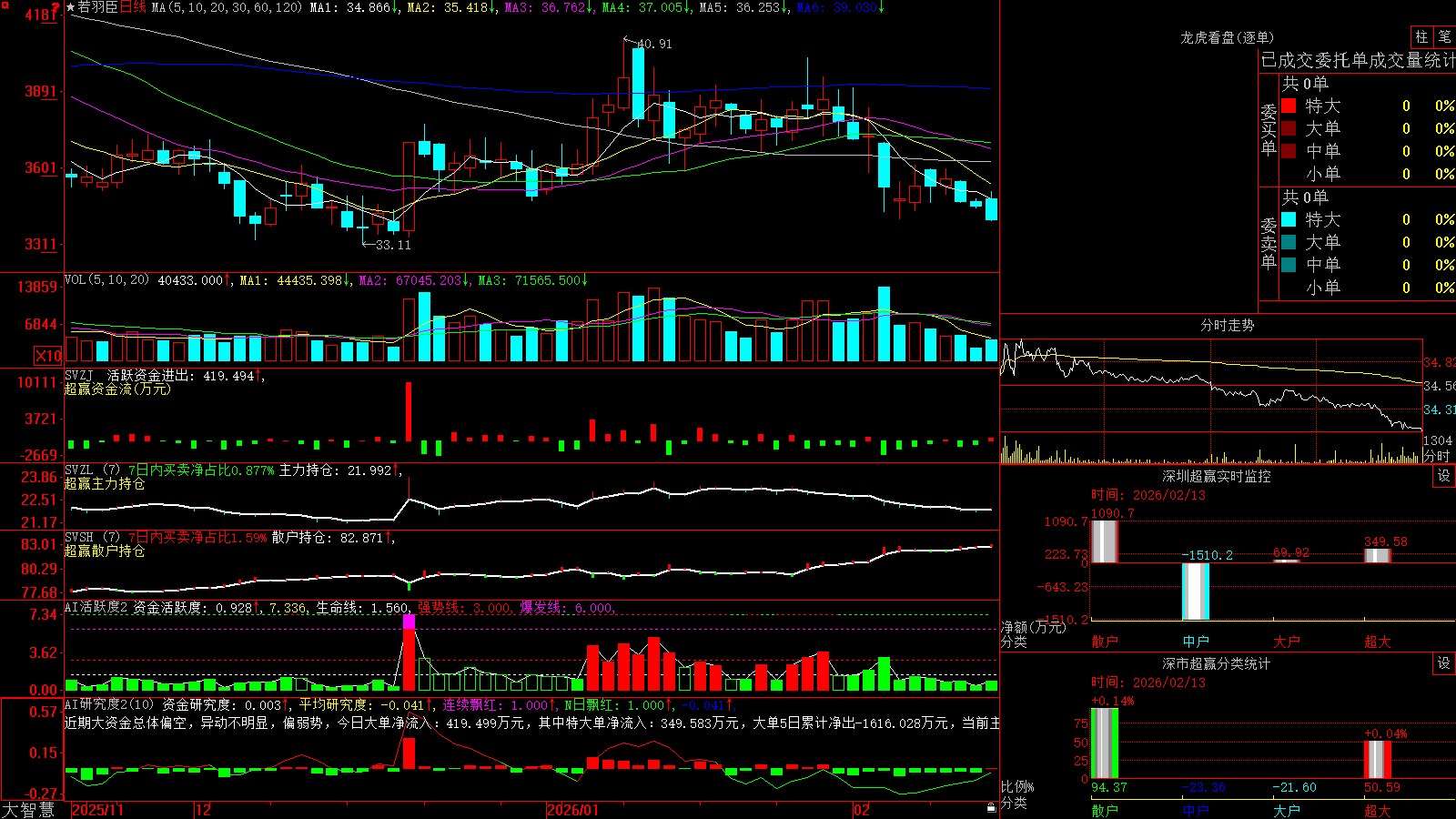Click the yellow 超赢资金流(万元) title

tap(117, 389)
